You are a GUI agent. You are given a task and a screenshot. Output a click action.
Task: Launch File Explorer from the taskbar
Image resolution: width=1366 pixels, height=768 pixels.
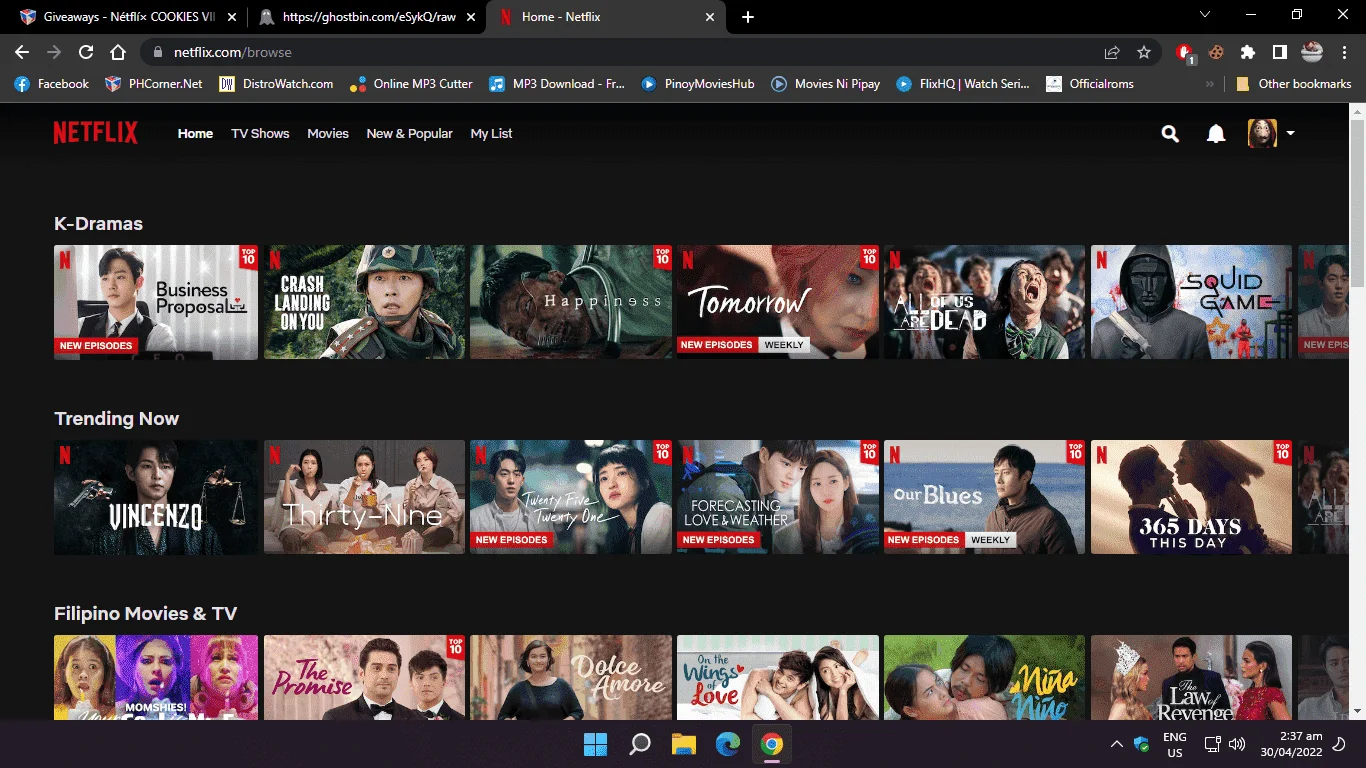click(683, 744)
